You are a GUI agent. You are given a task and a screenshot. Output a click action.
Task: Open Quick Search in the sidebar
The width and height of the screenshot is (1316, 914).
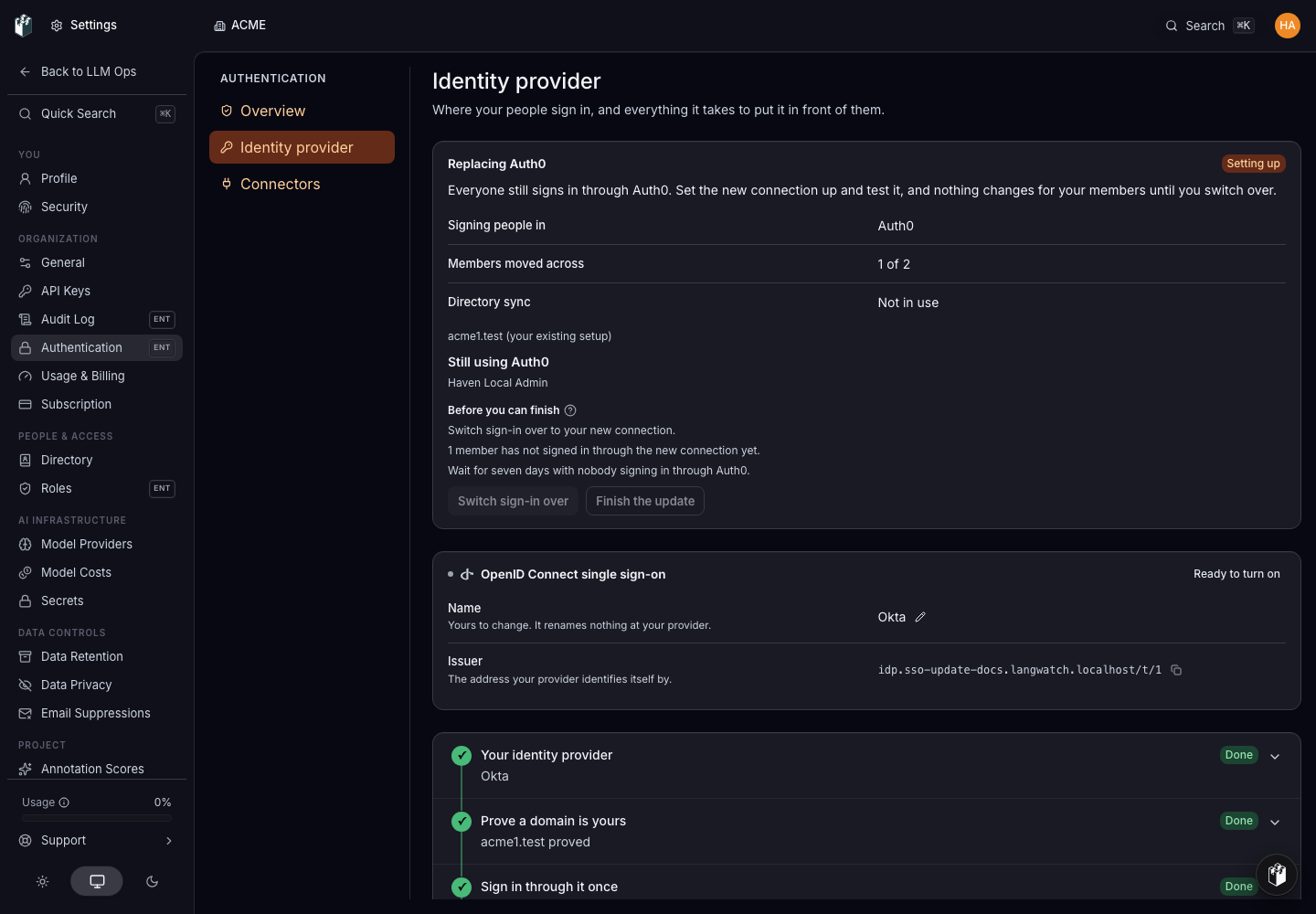[x=97, y=113]
